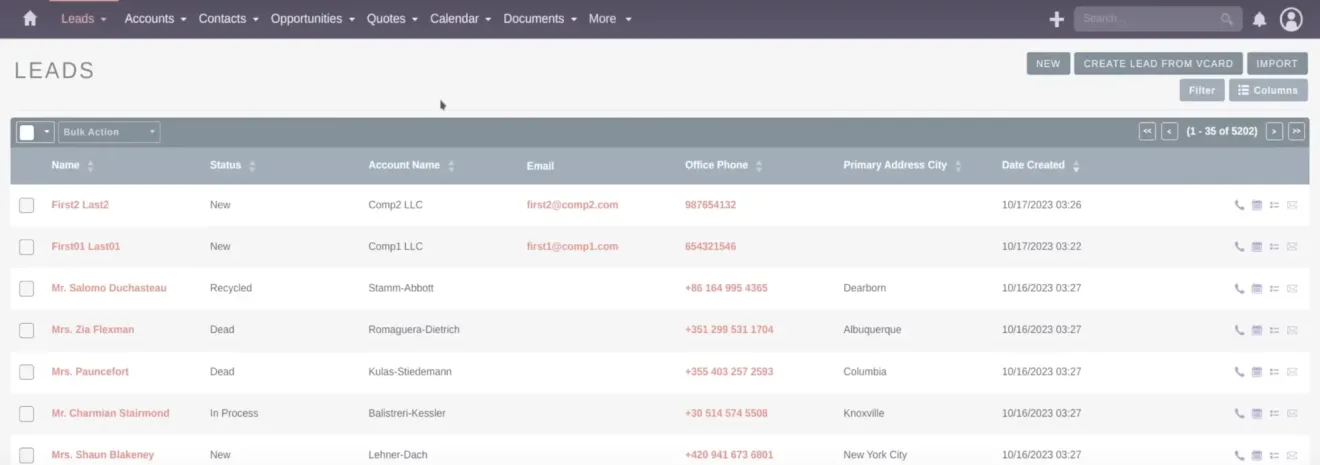Expand the More menu in navbar
The width and height of the screenshot is (1320, 465).
coord(610,18)
